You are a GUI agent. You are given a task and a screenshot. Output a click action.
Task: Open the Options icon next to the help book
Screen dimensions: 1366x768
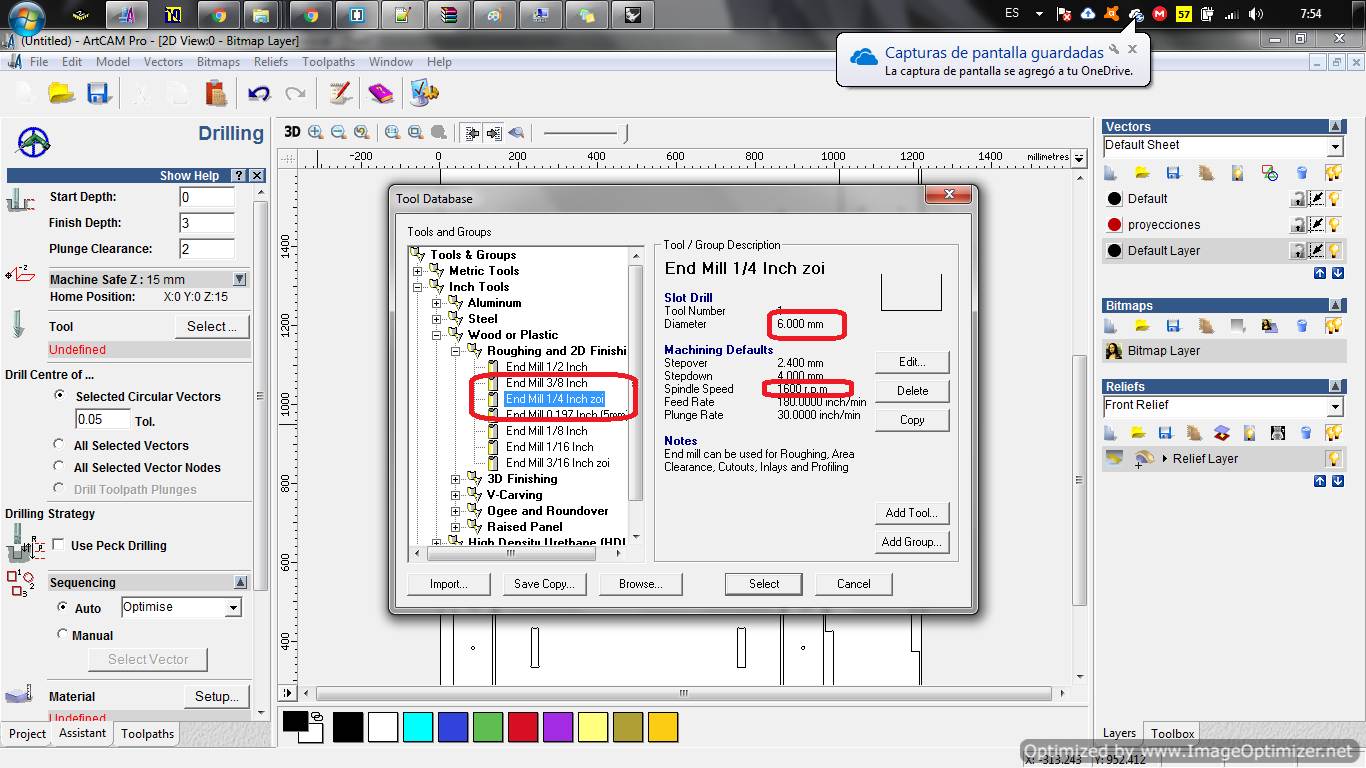[x=424, y=93]
